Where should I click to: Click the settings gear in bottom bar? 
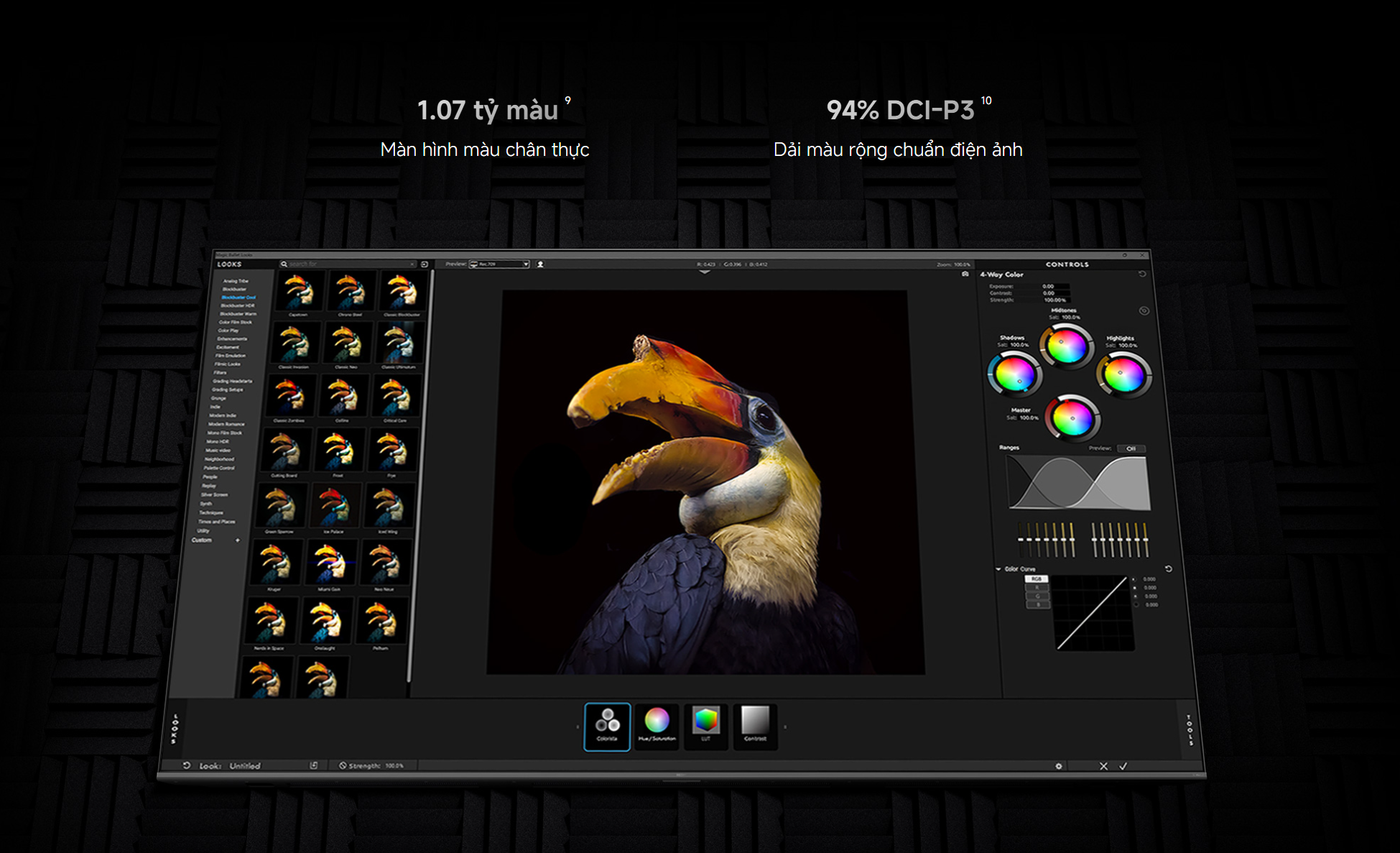[1059, 766]
